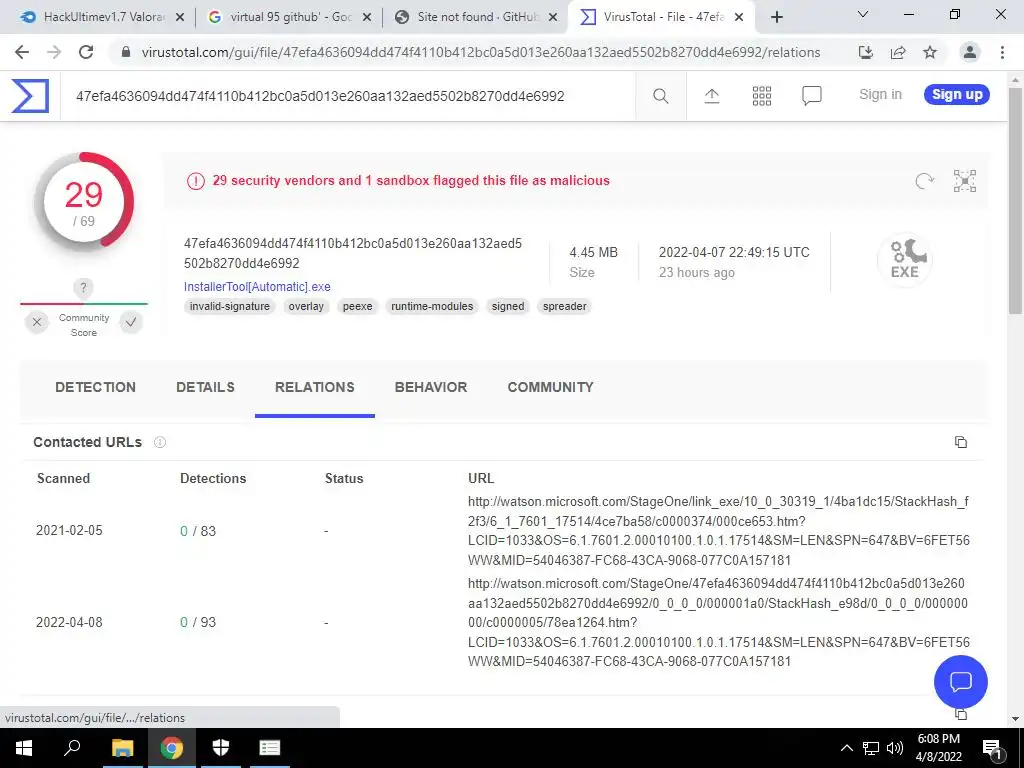The width and height of the screenshot is (1024, 768).
Task: Click the search magnifier icon in VirusTotal
Action: point(660,97)
